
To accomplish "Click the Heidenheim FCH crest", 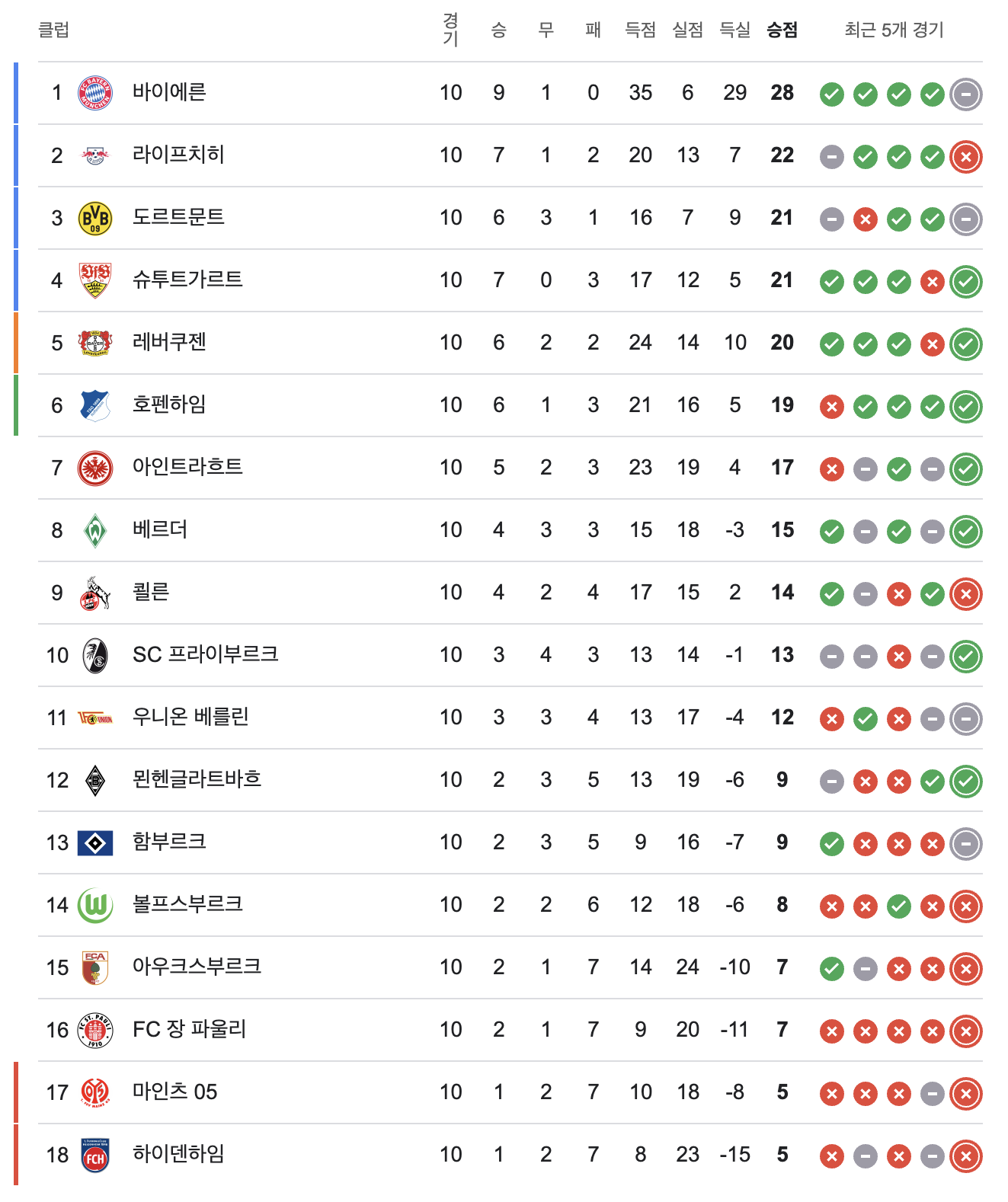I will (95, 1155).
